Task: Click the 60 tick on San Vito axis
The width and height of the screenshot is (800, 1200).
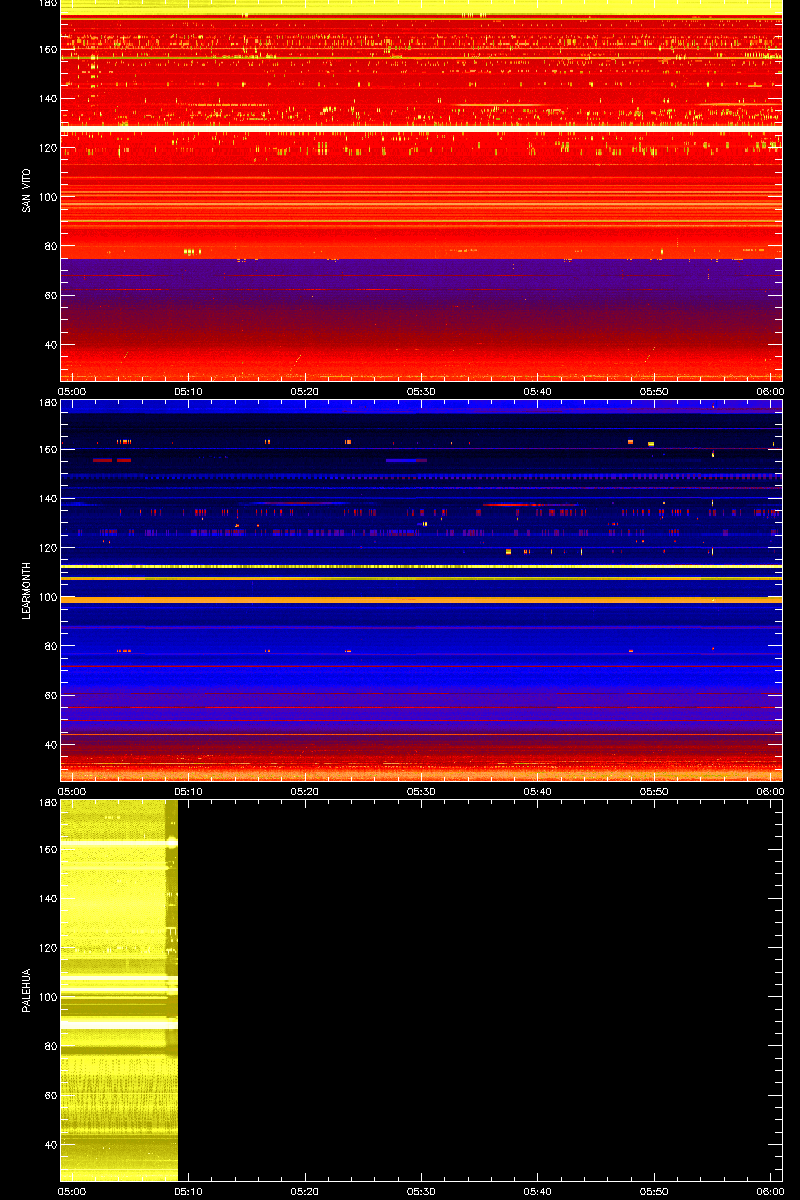Action: pos(50,296)
